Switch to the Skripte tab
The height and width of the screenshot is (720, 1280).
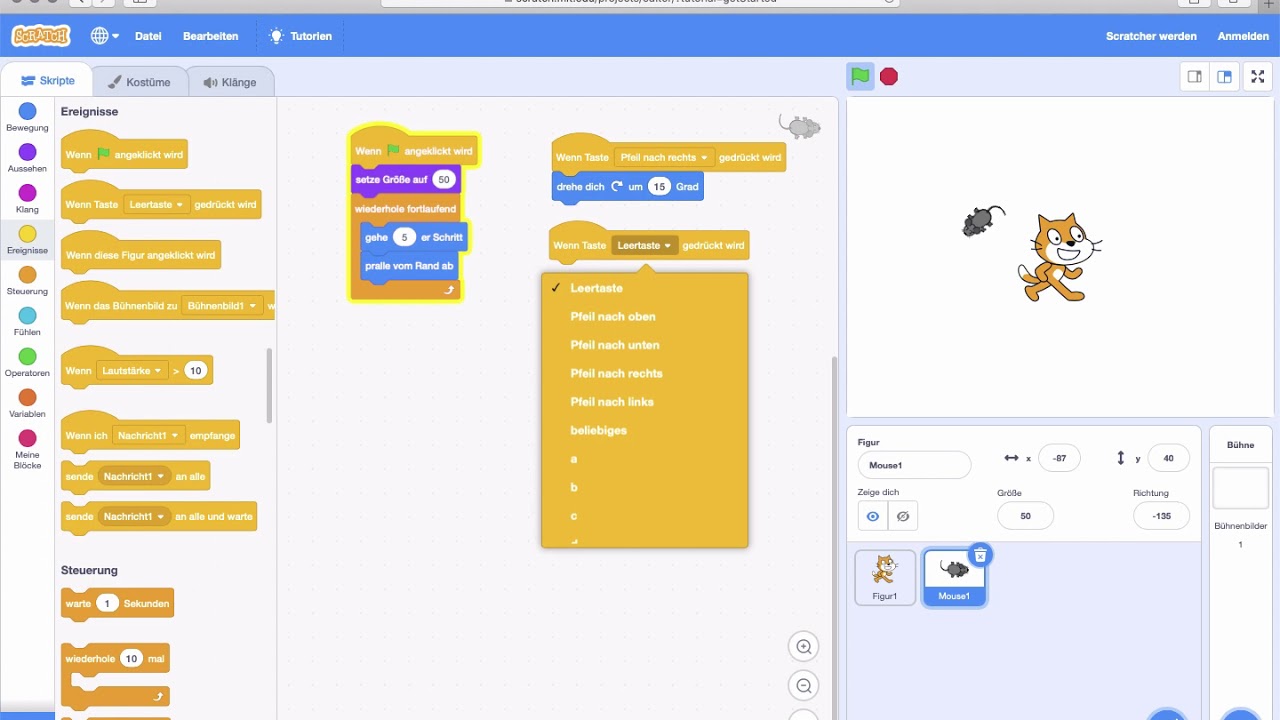47,81
